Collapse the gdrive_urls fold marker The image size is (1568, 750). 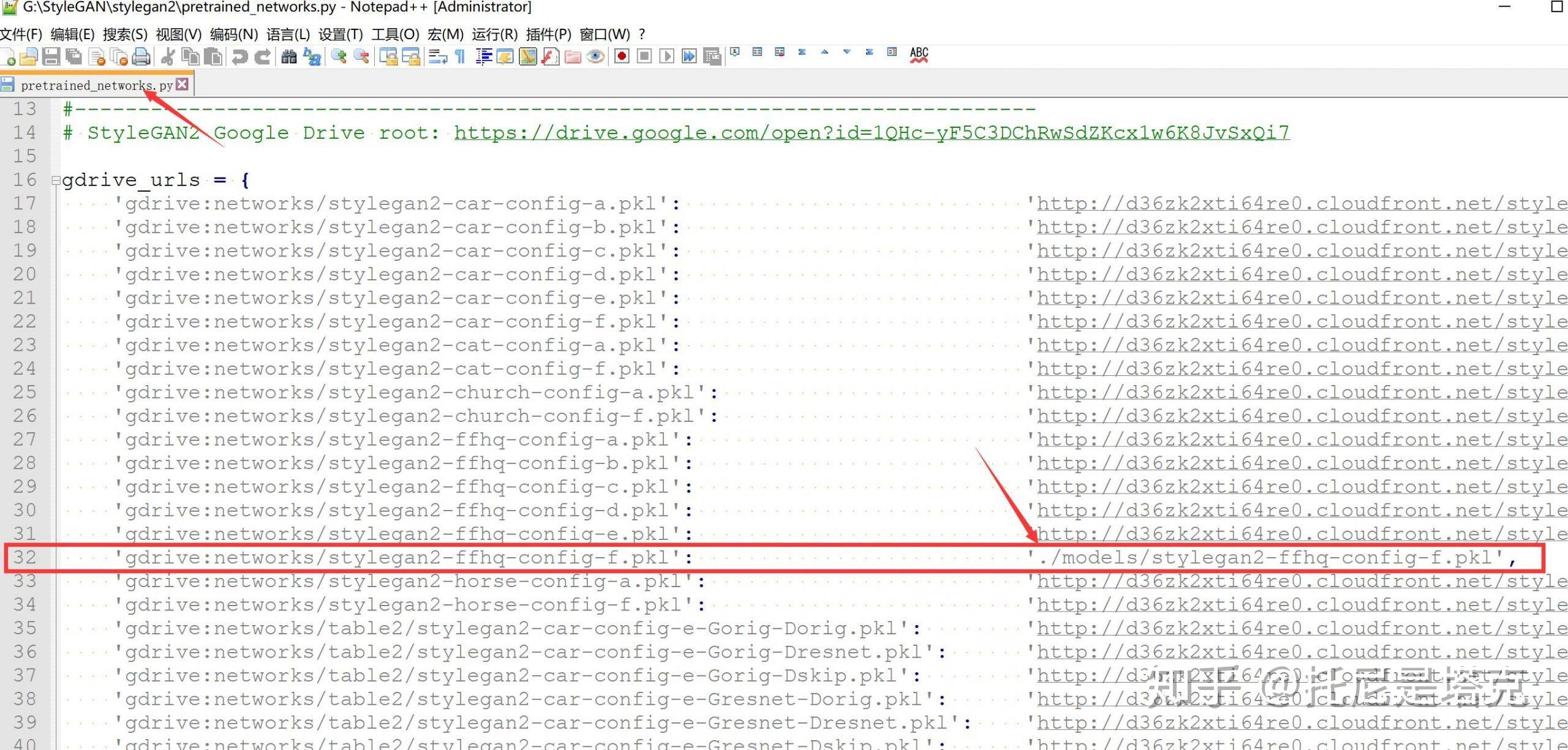56,181
